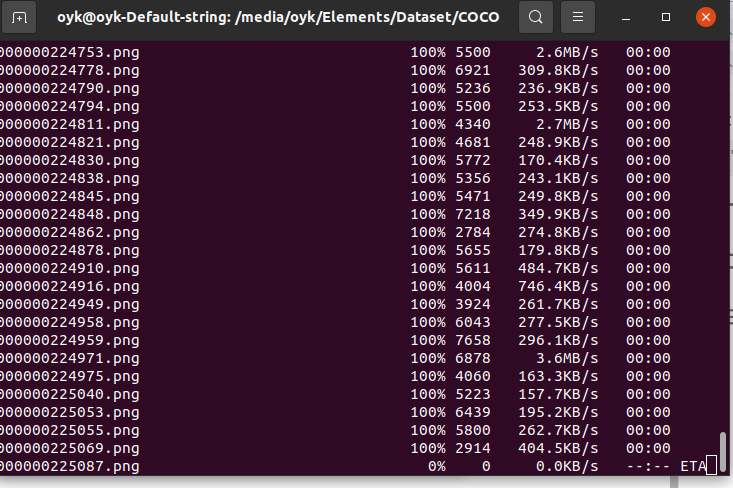
Task: Open the terminal search tool
Action: click(536, 17)
